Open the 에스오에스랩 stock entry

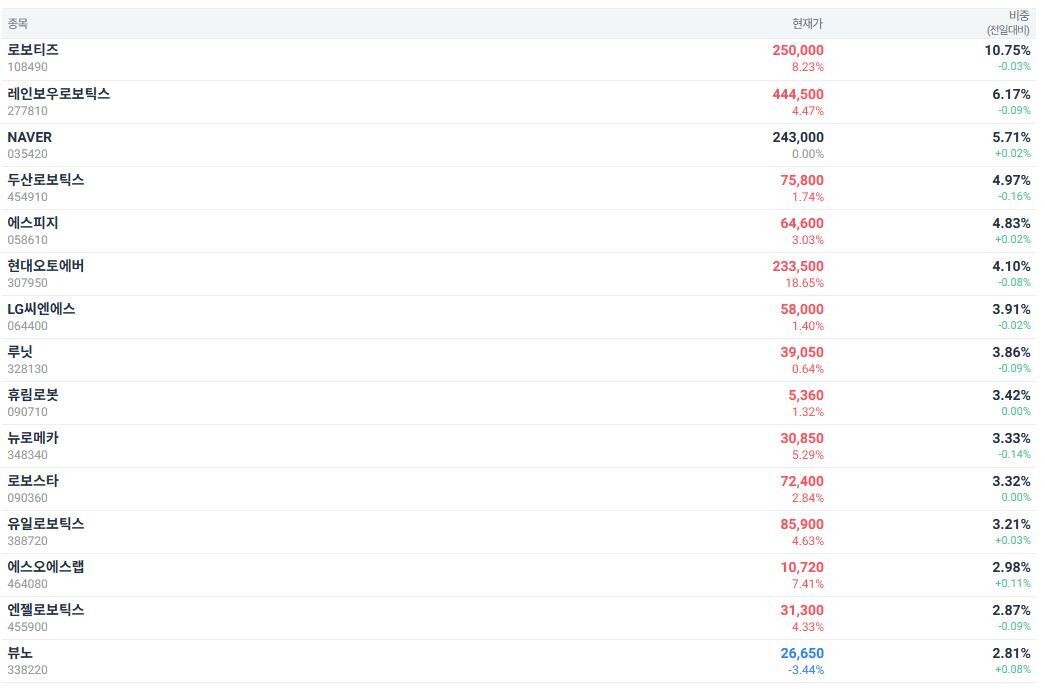click(46, 567)
